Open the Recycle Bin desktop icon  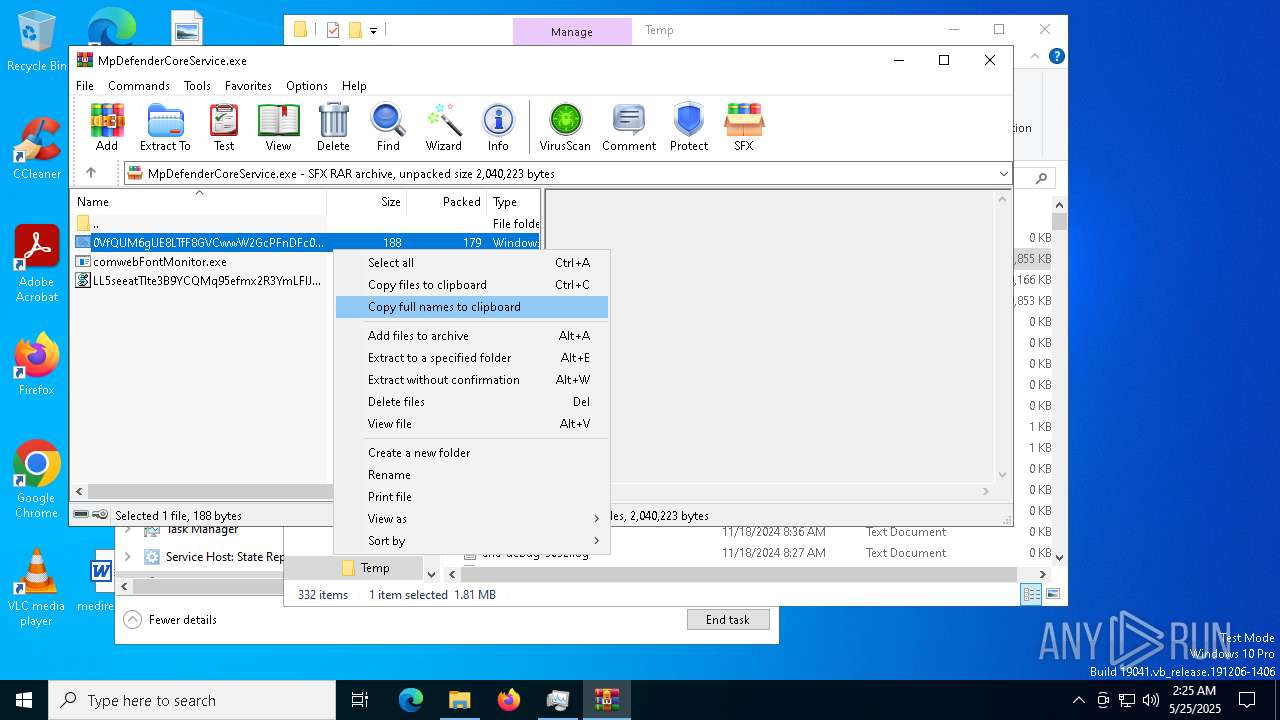[37, 42]
